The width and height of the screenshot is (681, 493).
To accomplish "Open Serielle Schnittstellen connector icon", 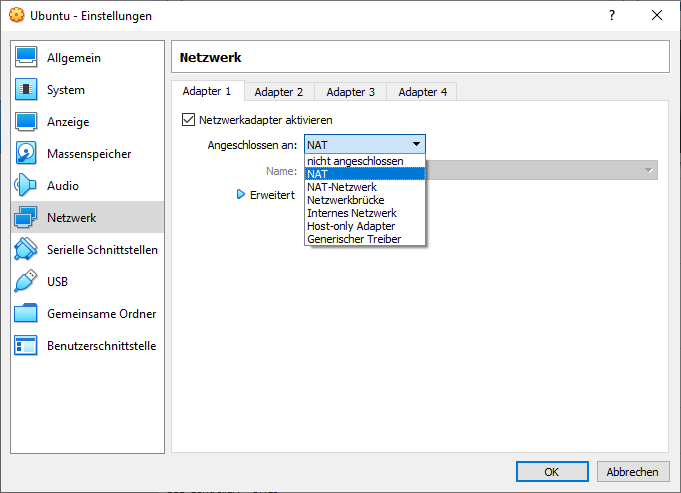I will pyautogui.click(x=26, y=249).
